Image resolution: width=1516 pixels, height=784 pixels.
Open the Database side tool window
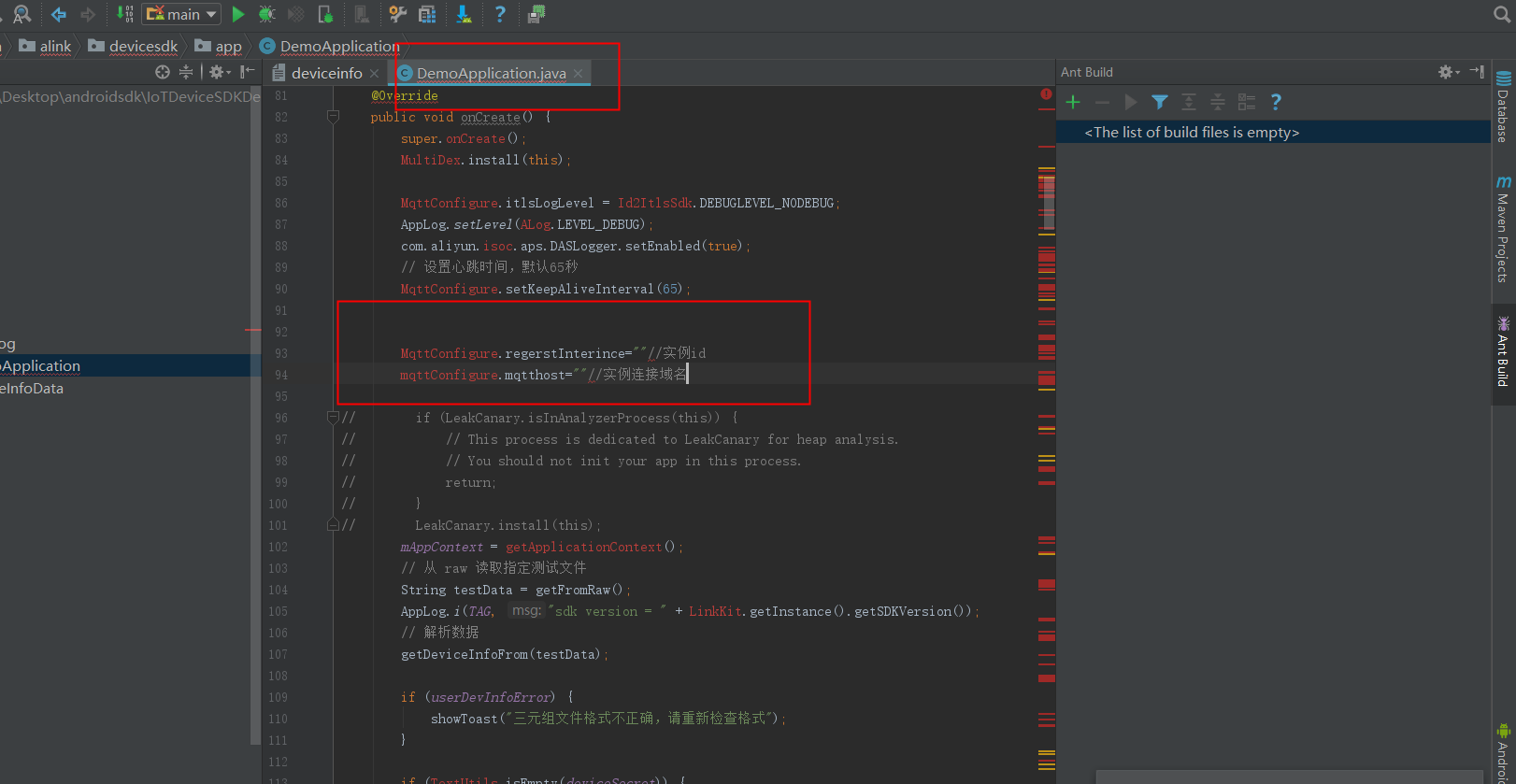click(1503, 107)
